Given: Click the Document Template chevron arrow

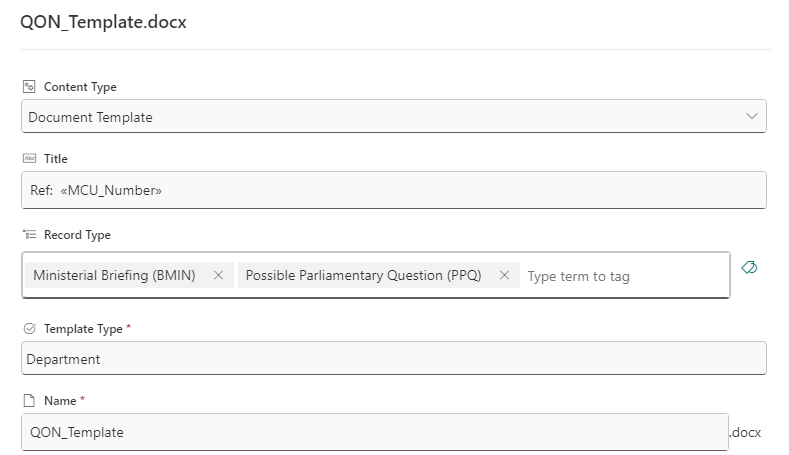Looking at the screenshot, I should 752,117.
